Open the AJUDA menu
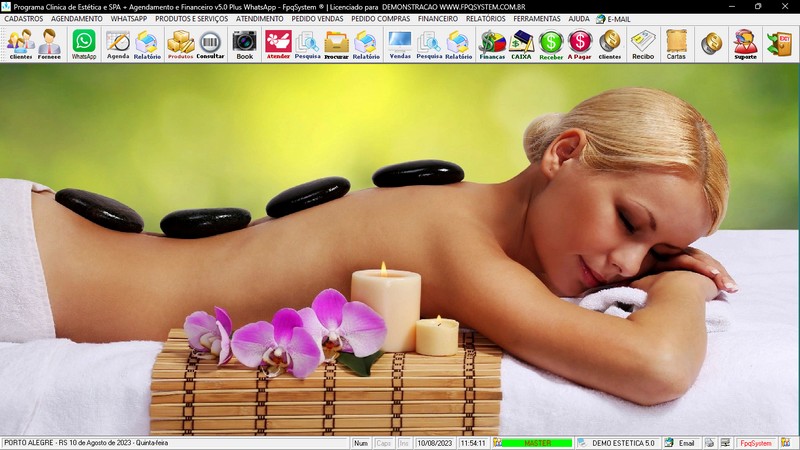The image size is (800, 450). [579, 18]
